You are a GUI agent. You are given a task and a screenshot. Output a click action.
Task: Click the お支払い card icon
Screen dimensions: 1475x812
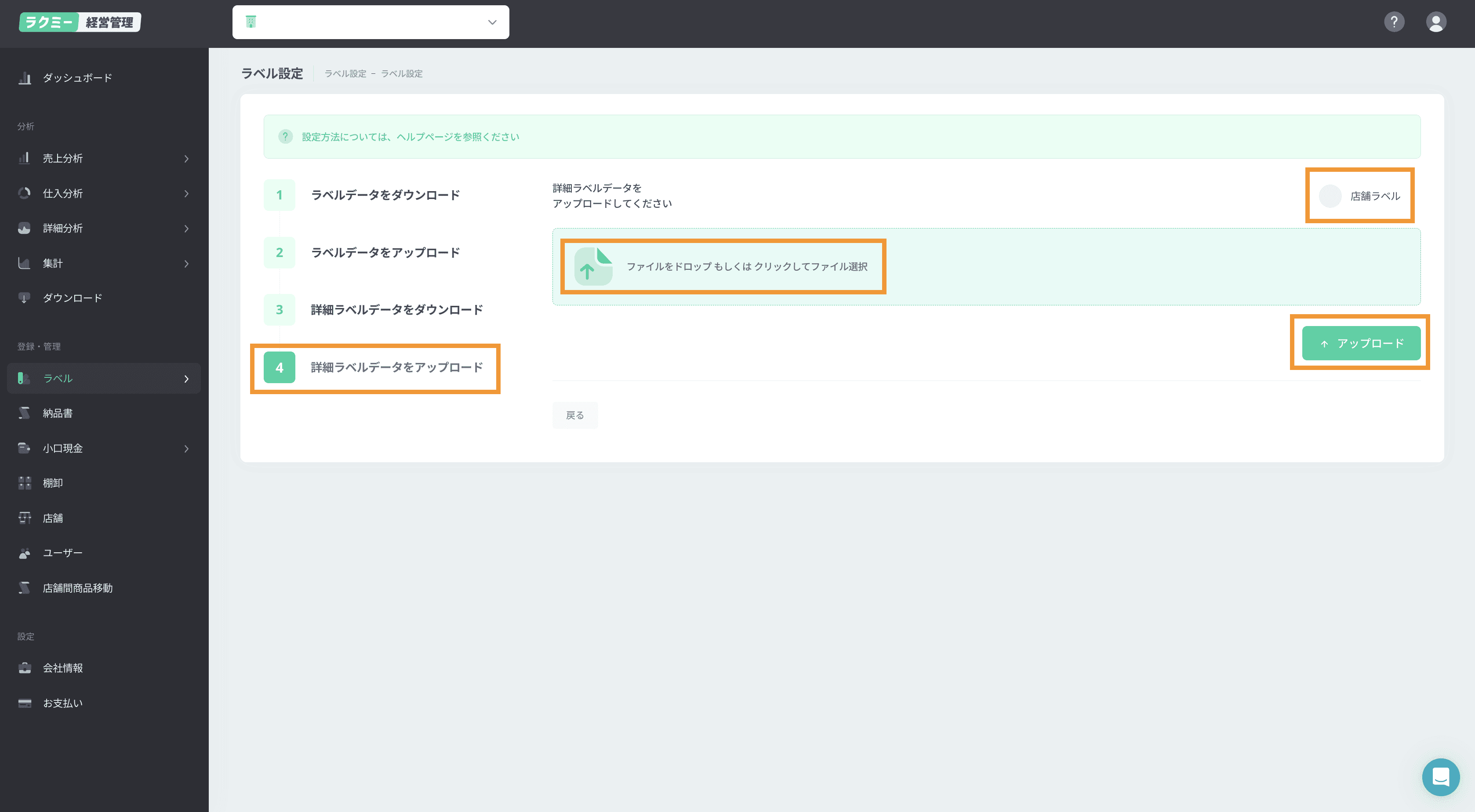pyautogui.click(x=24, y=703)
